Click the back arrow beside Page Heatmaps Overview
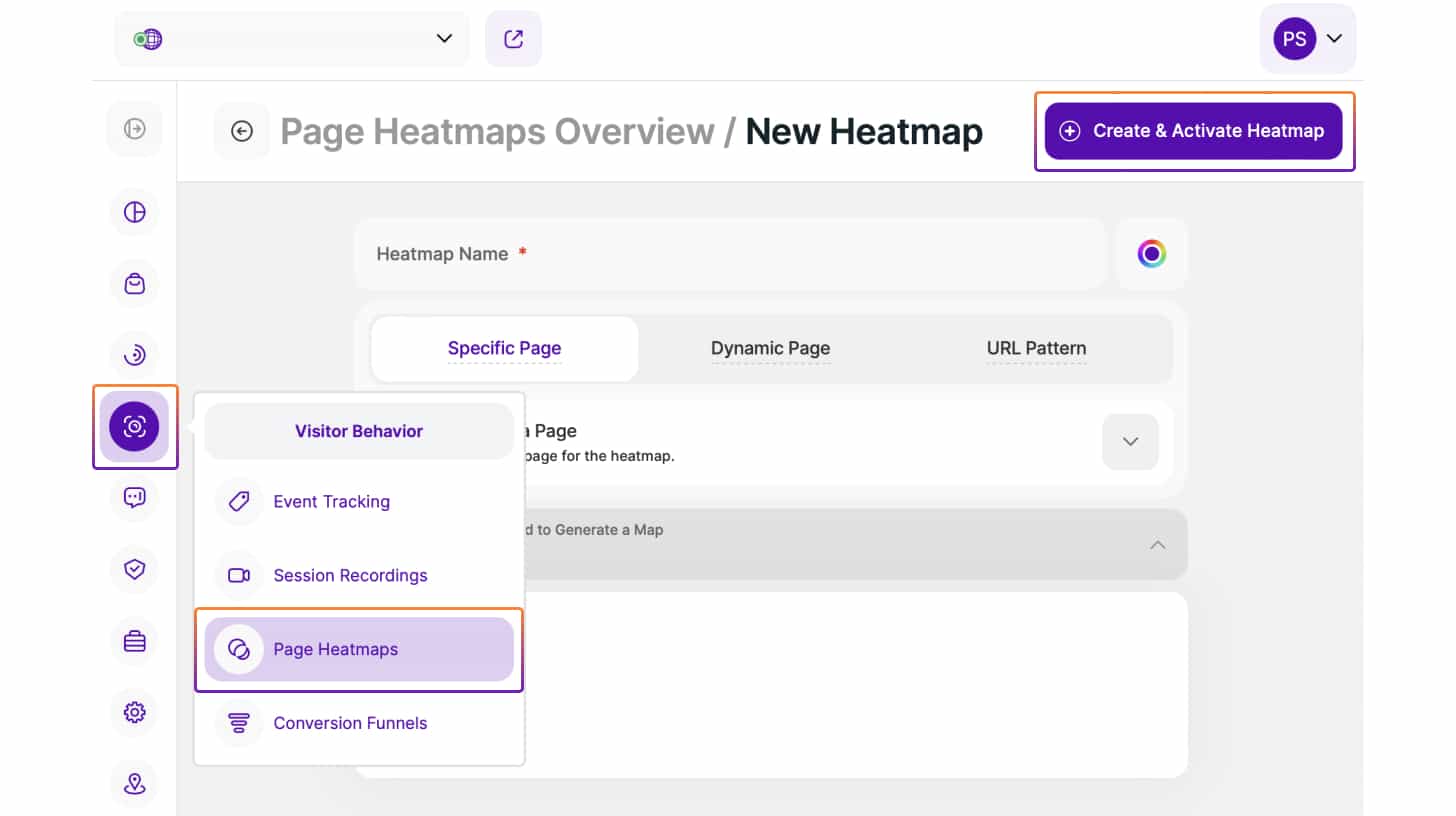Image resolution: width=1456 pixels, height=816 pixels. point(242,131)
